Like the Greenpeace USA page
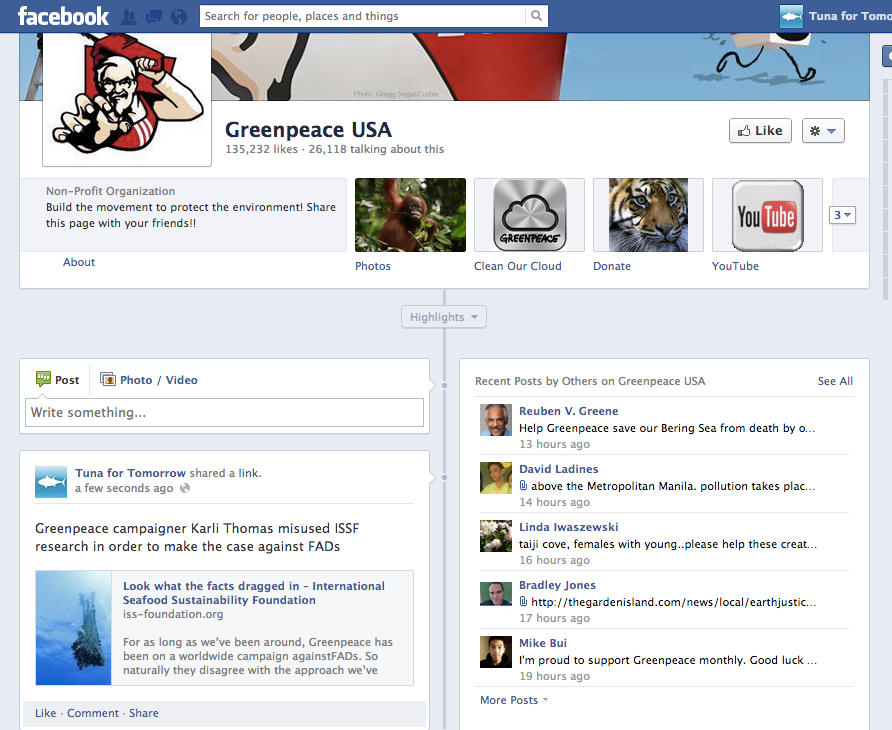The height and width of the screenshot is (730, 892). (760, 131)
